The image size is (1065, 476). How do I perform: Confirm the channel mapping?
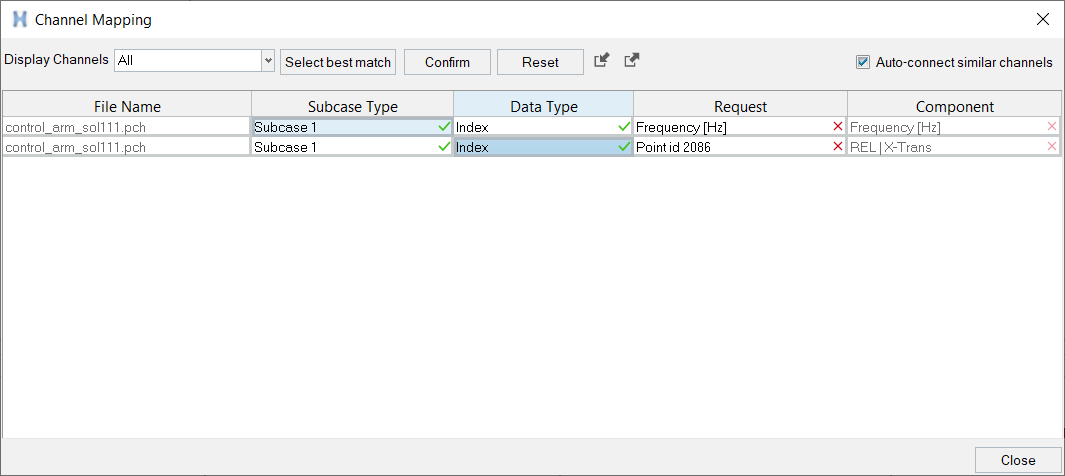(x=447, y=62)
